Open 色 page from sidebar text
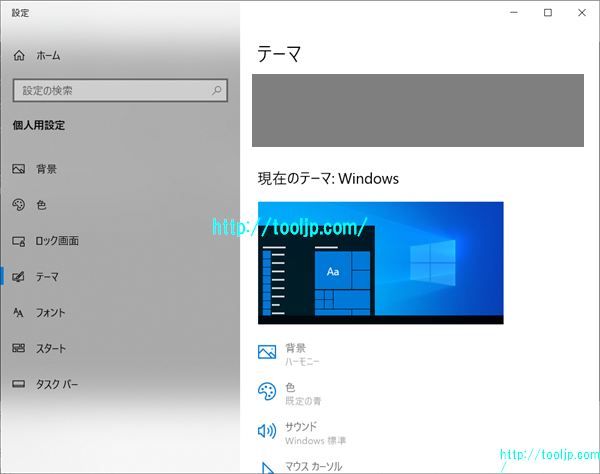 [41, 205]
